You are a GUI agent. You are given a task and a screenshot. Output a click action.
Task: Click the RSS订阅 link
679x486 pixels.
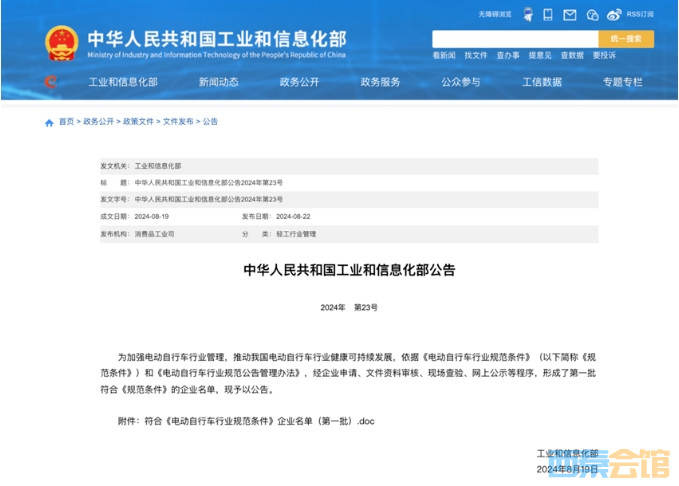coord(640,14)
